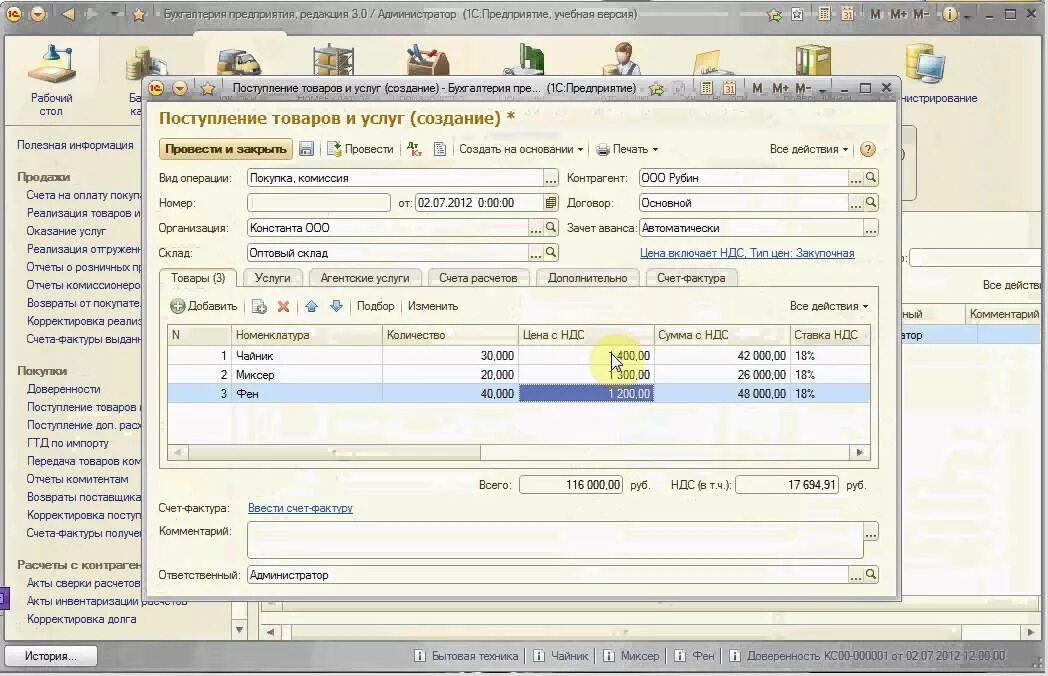This screenshot has width=1048, height=676.
Task: Open Создать на основании dropdown
Action: tap(521, 149)
